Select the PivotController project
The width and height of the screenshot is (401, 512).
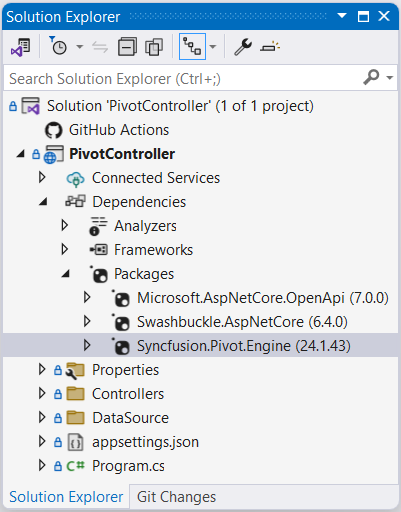click(122, 154)
